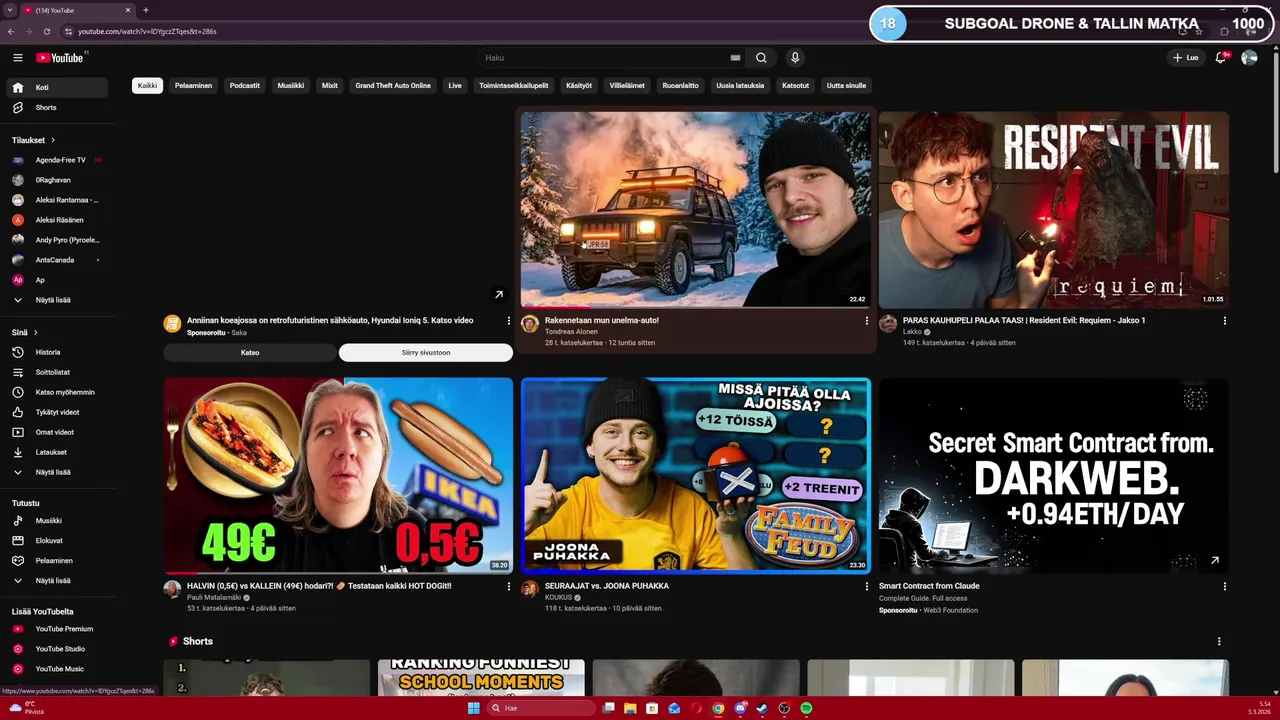Open Shorts section options menu
The width and height of the screenshot is (1280, 720).
[1218, 642]
